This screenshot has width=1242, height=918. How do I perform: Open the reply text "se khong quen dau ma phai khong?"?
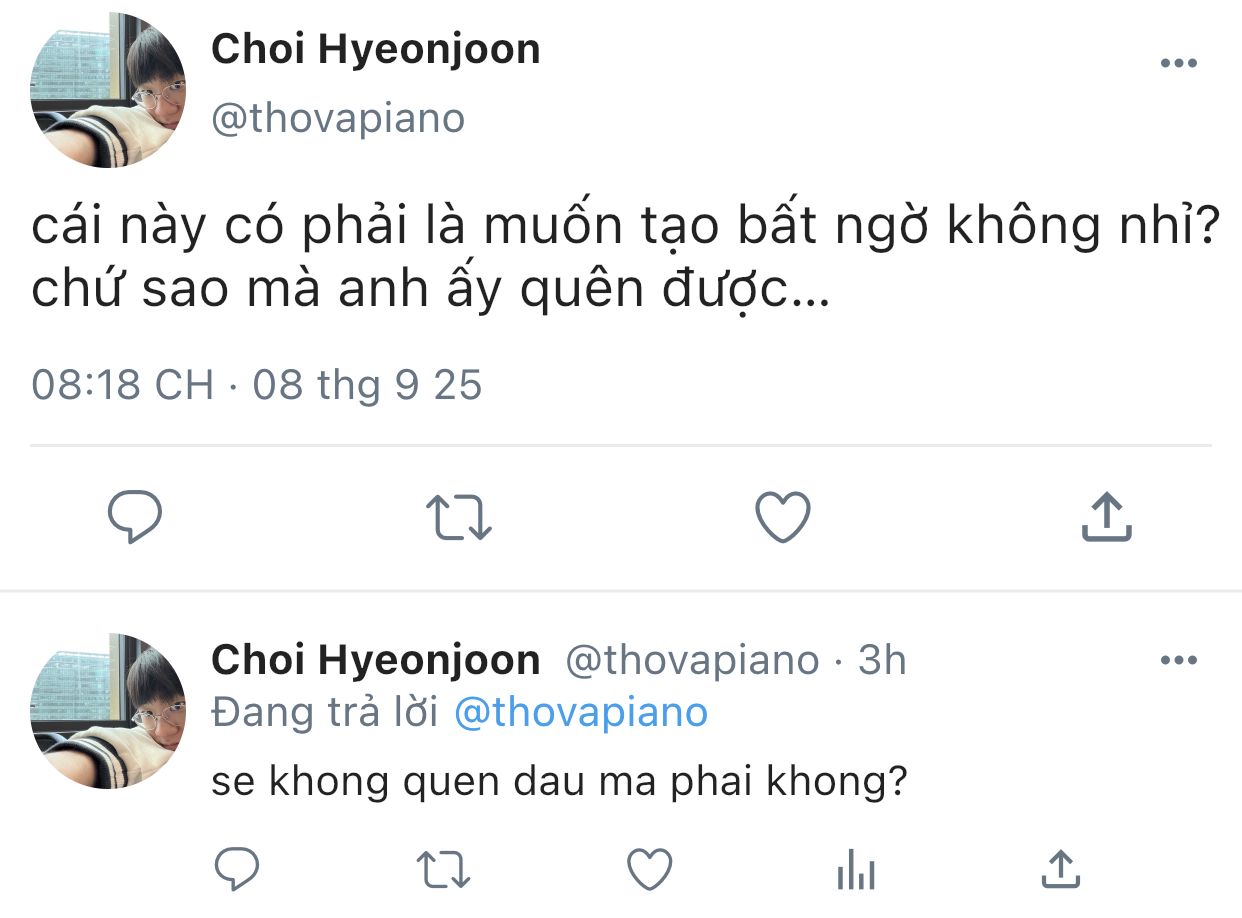[x=559, y=782]
